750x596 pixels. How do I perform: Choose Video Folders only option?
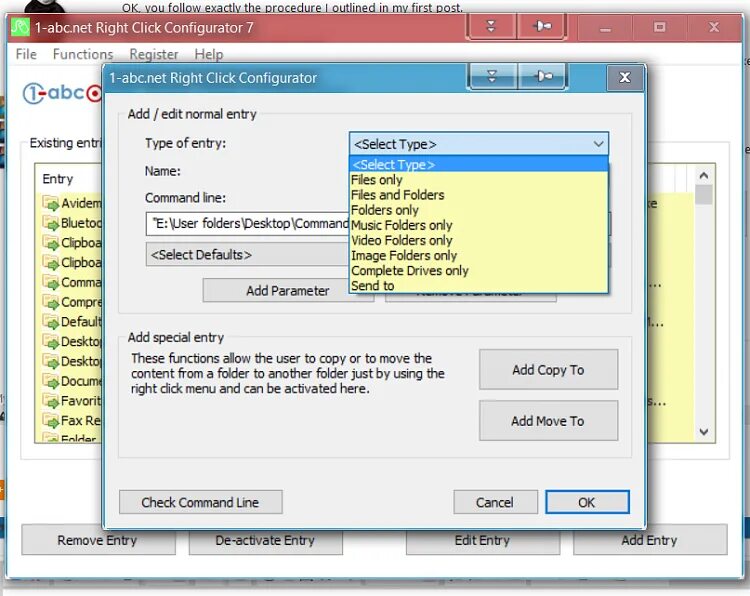[479, 240]
